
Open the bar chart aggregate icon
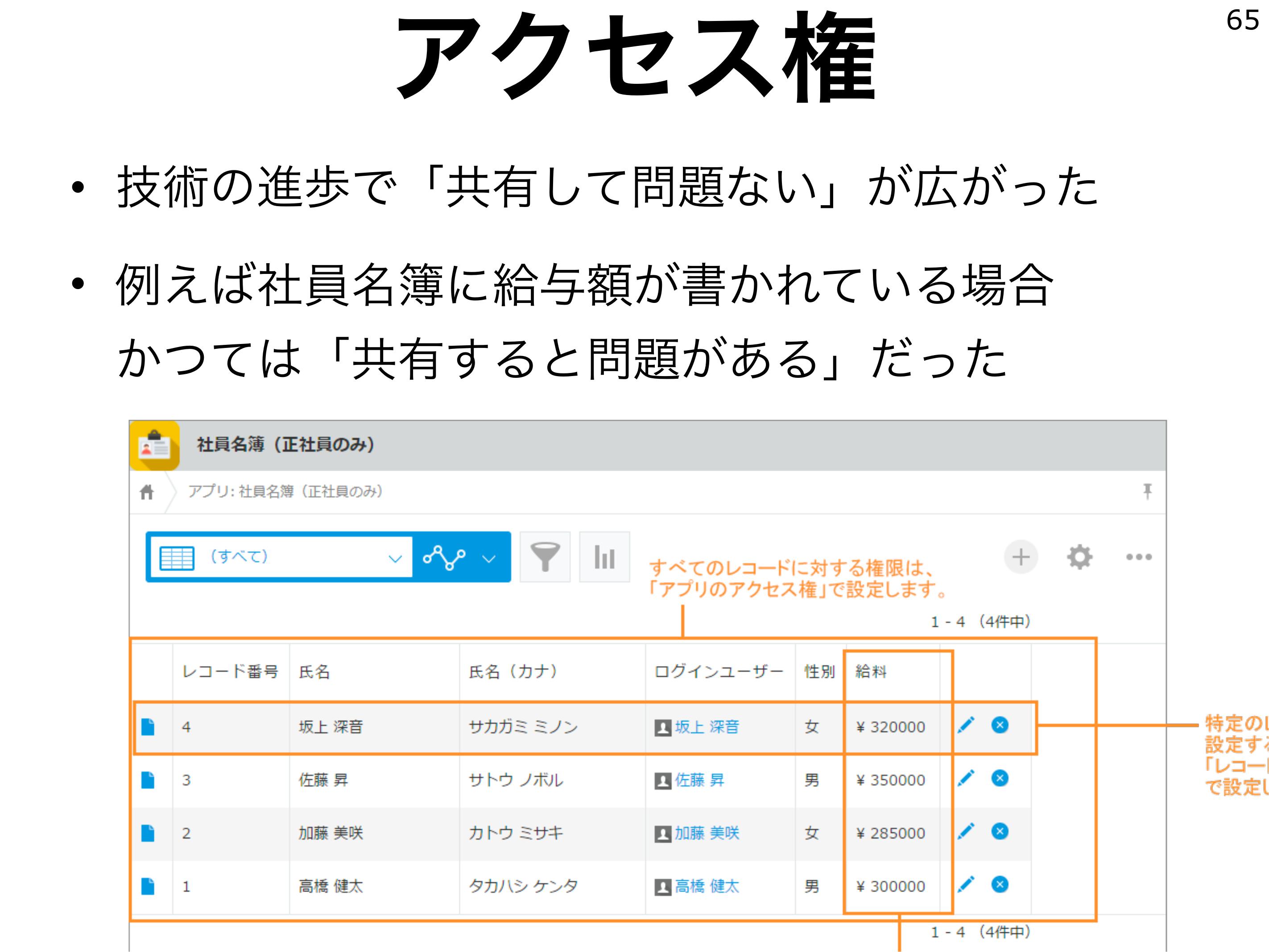[x=604, y=557]
